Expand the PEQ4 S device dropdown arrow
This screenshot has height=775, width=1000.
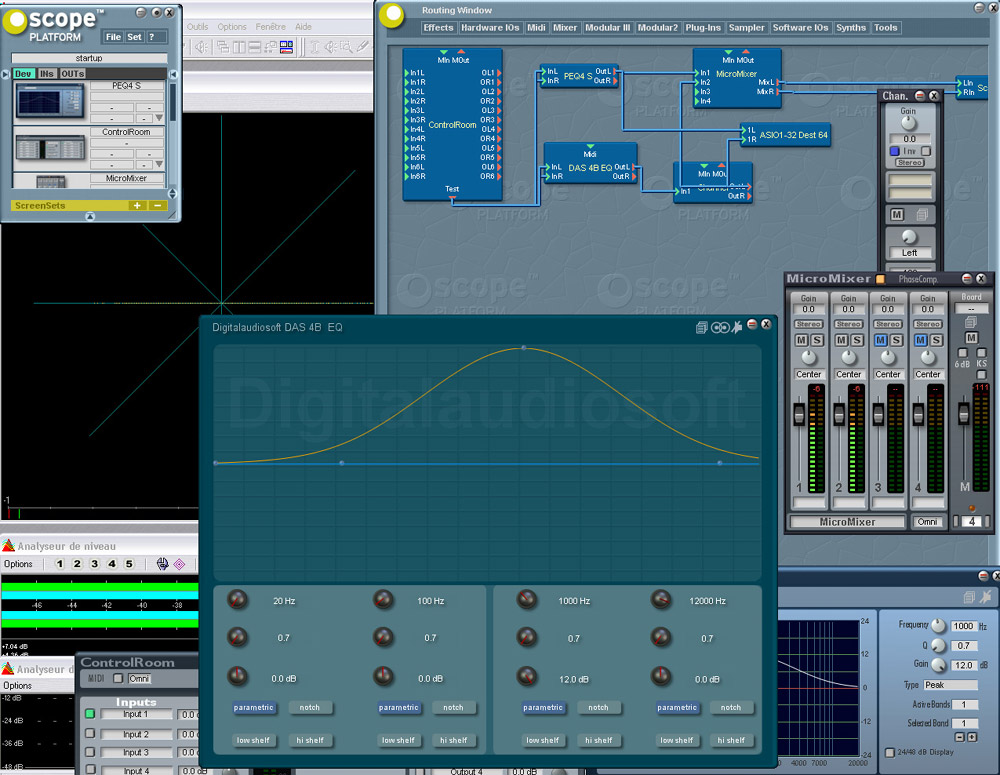159,118
